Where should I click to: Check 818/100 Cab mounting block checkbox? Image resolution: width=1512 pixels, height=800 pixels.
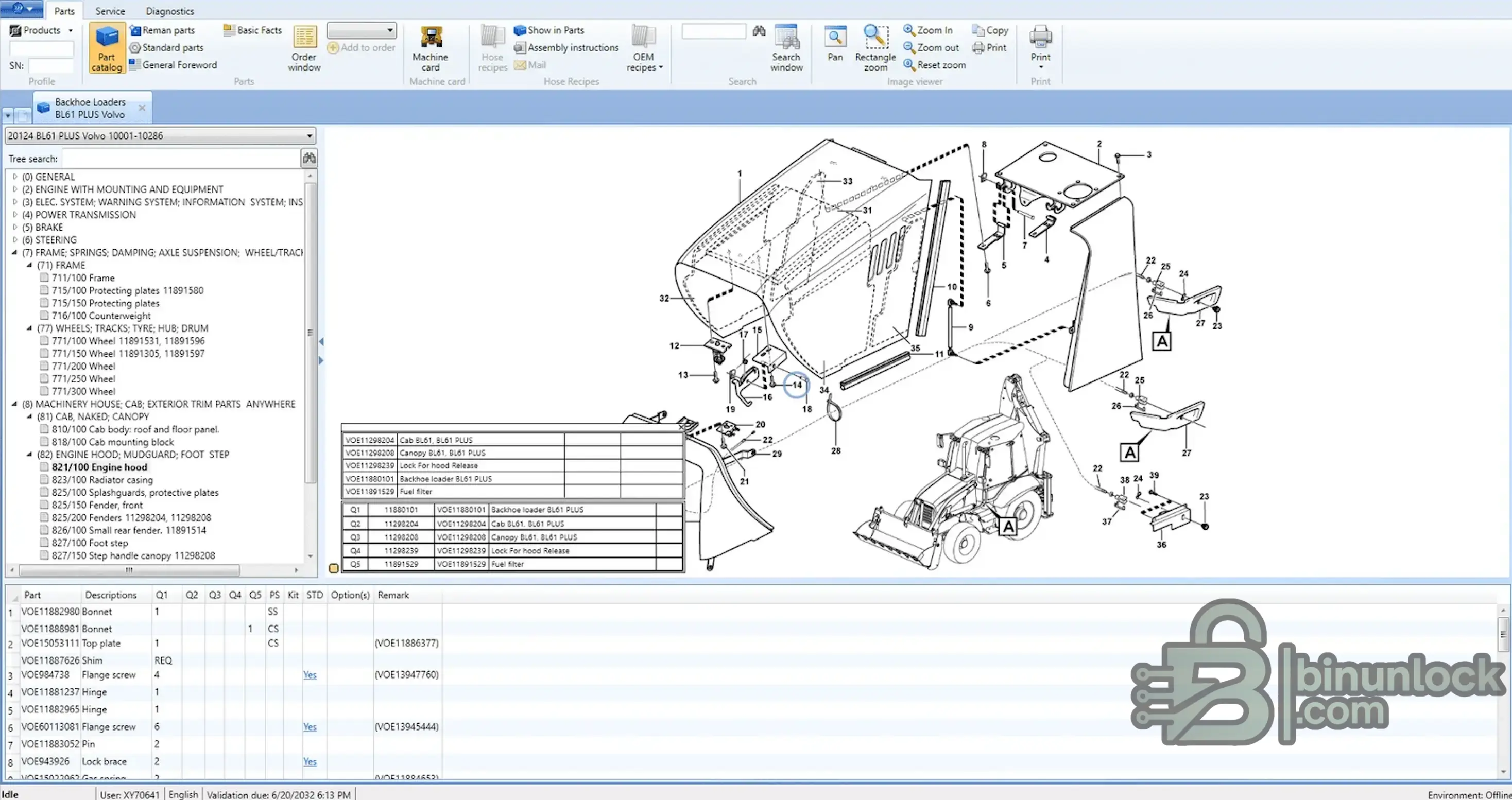click(x=44, y=441)
